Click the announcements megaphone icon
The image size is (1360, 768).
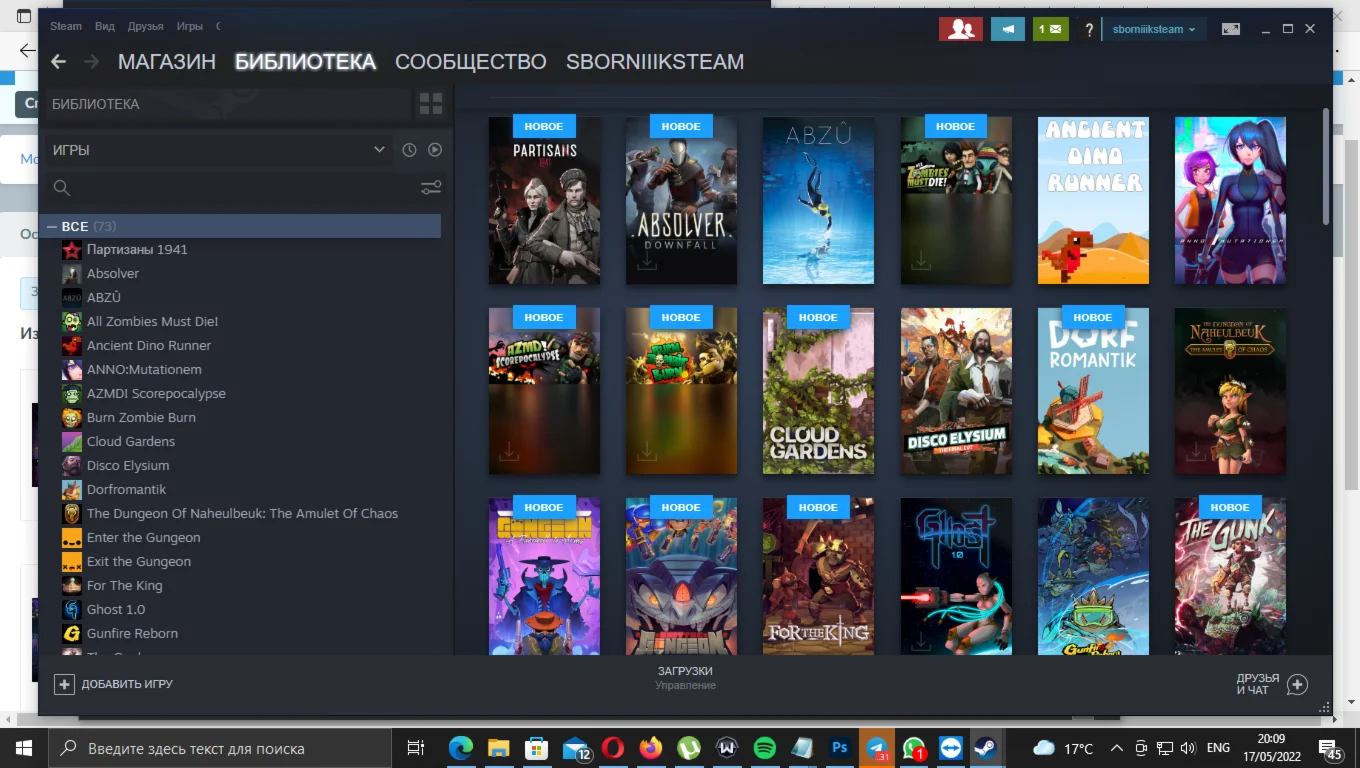[1007, 29]
